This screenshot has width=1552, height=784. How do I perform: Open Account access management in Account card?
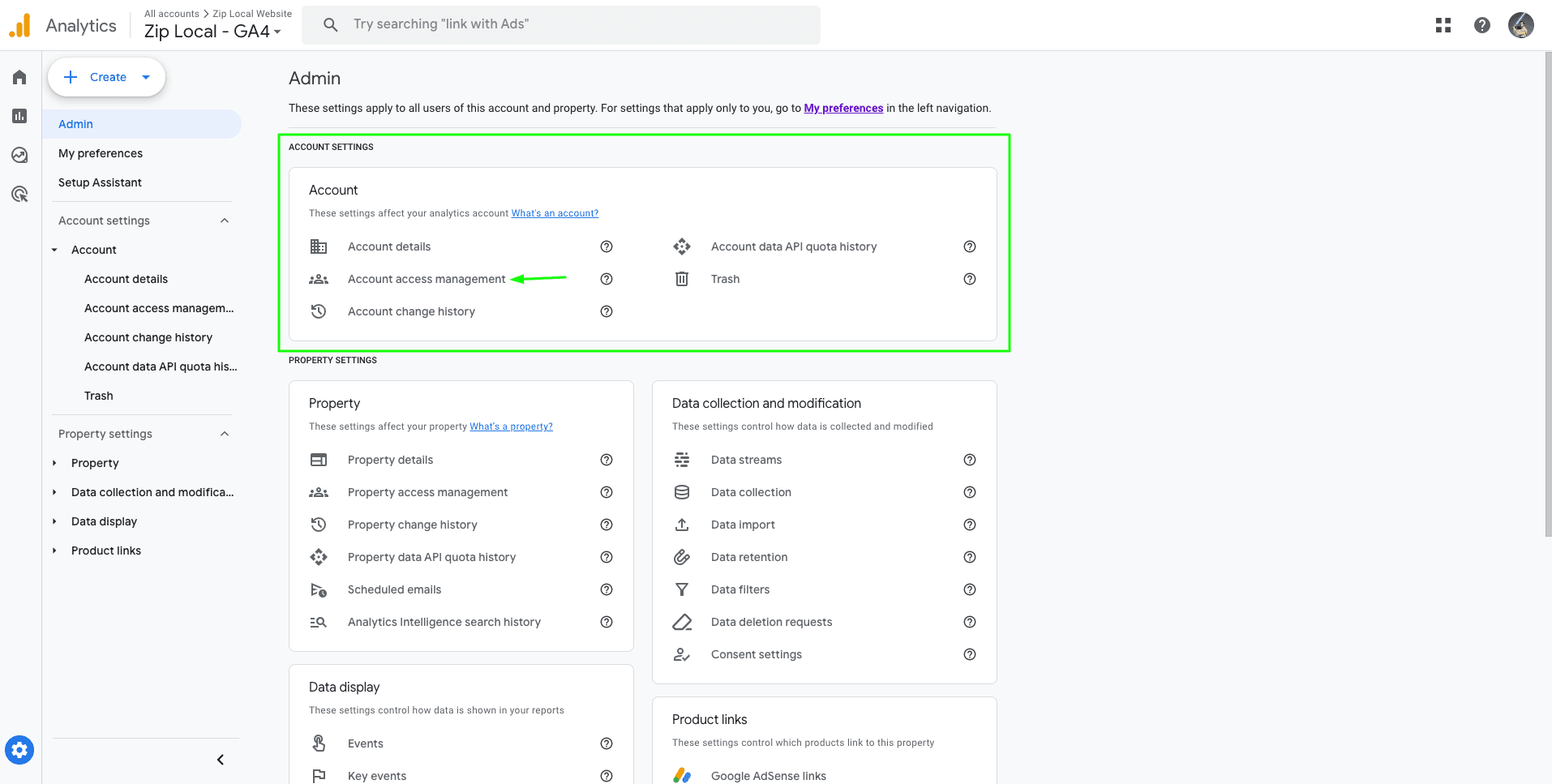tap(427, 279)
